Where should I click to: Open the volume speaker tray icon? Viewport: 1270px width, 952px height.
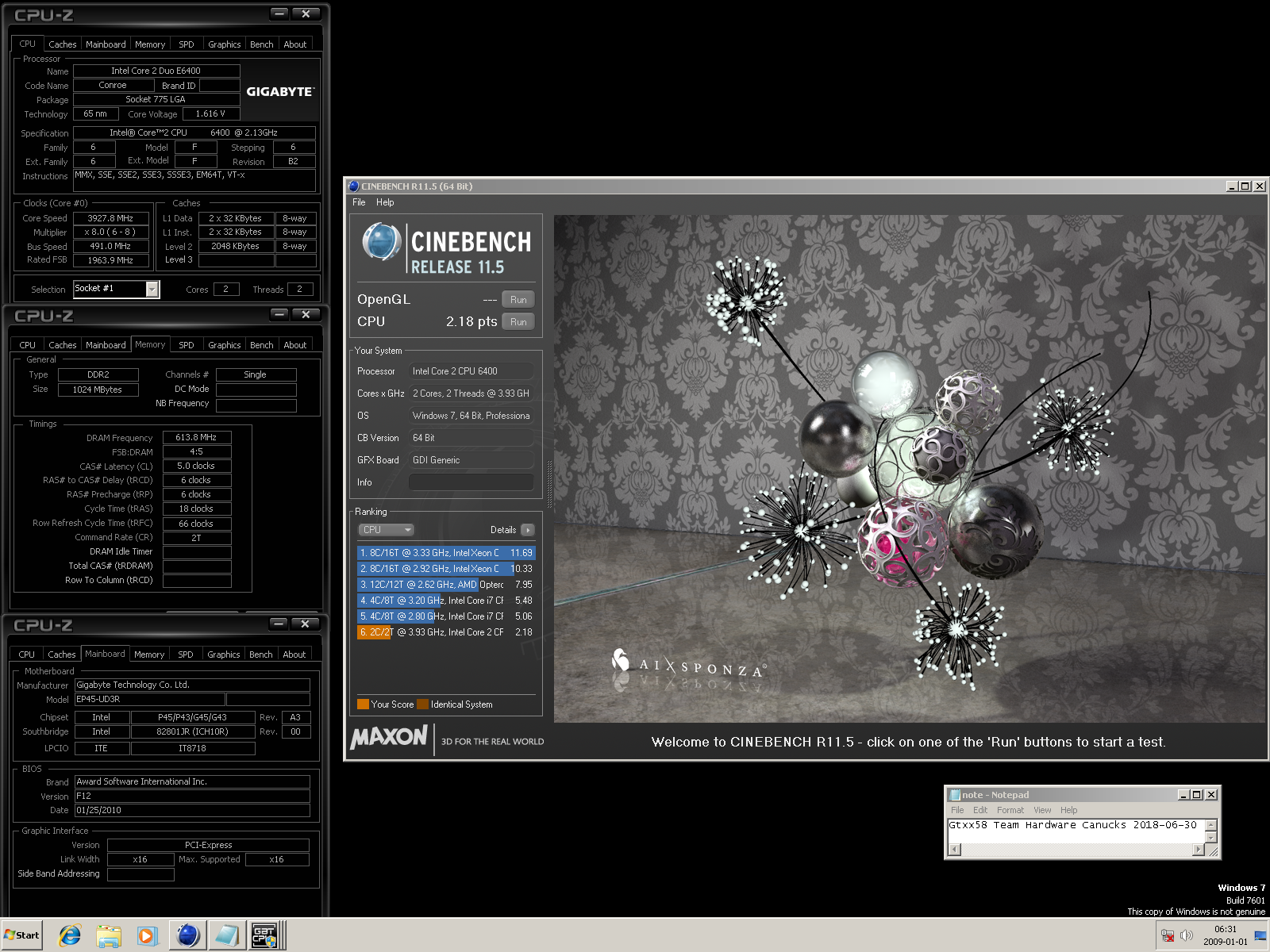1187,935
